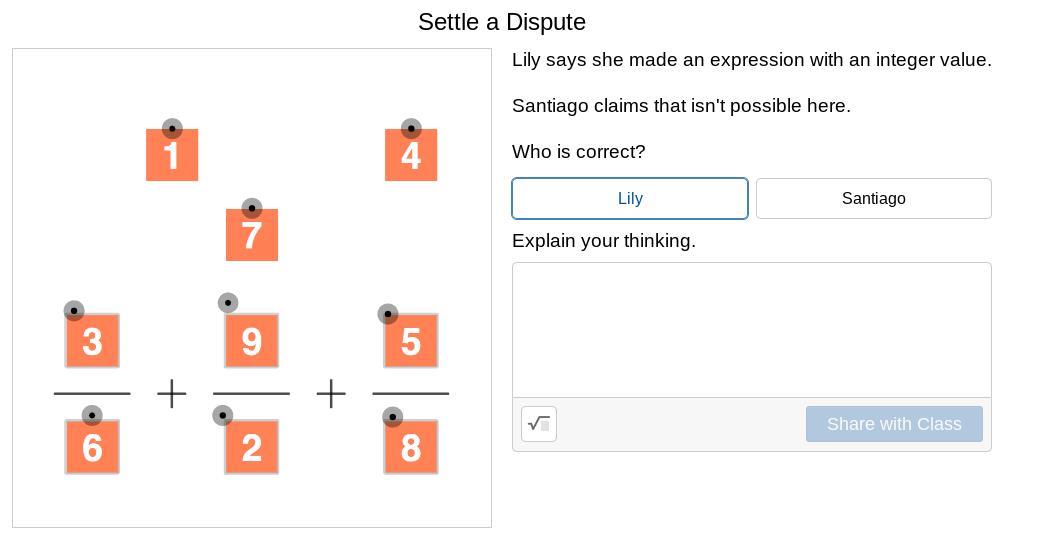Select the Lily answer option
Screen dimensions: 1043x553
click(630, 198)
